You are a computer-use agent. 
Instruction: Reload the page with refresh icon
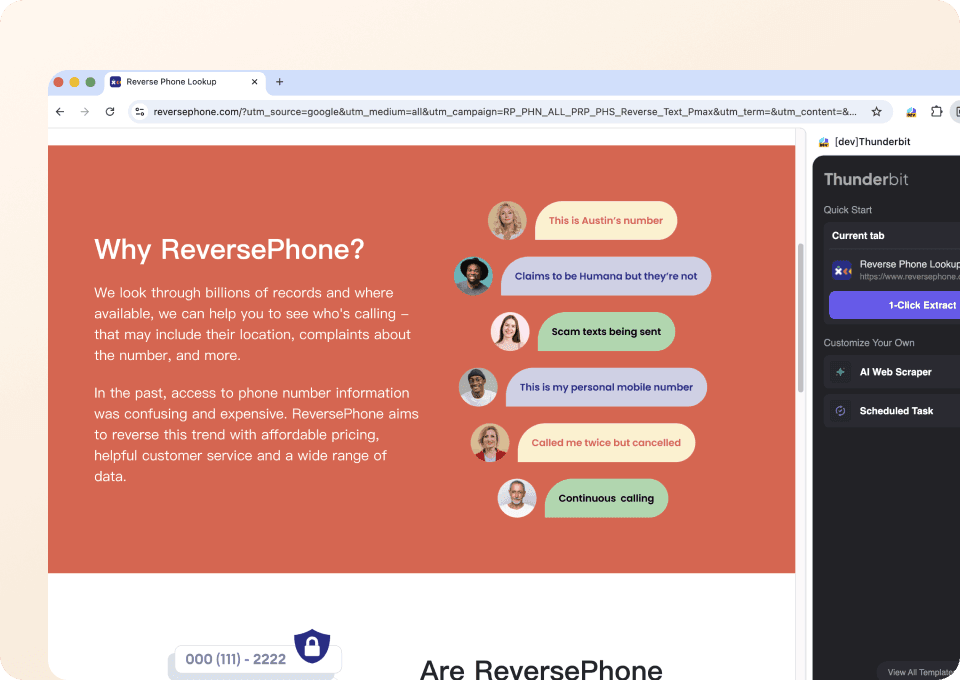110,111
